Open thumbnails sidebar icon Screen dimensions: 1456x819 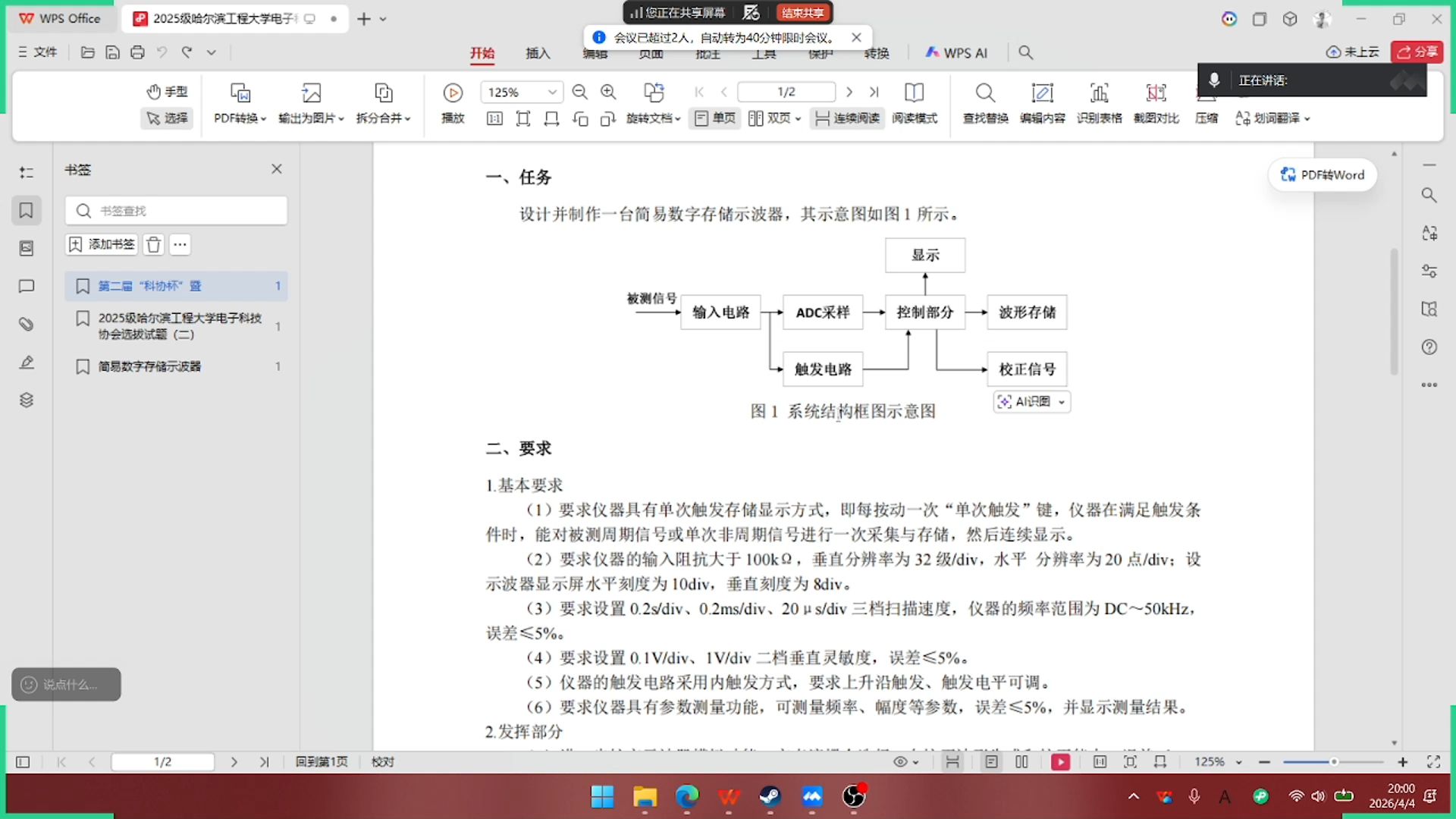[27, 248]
